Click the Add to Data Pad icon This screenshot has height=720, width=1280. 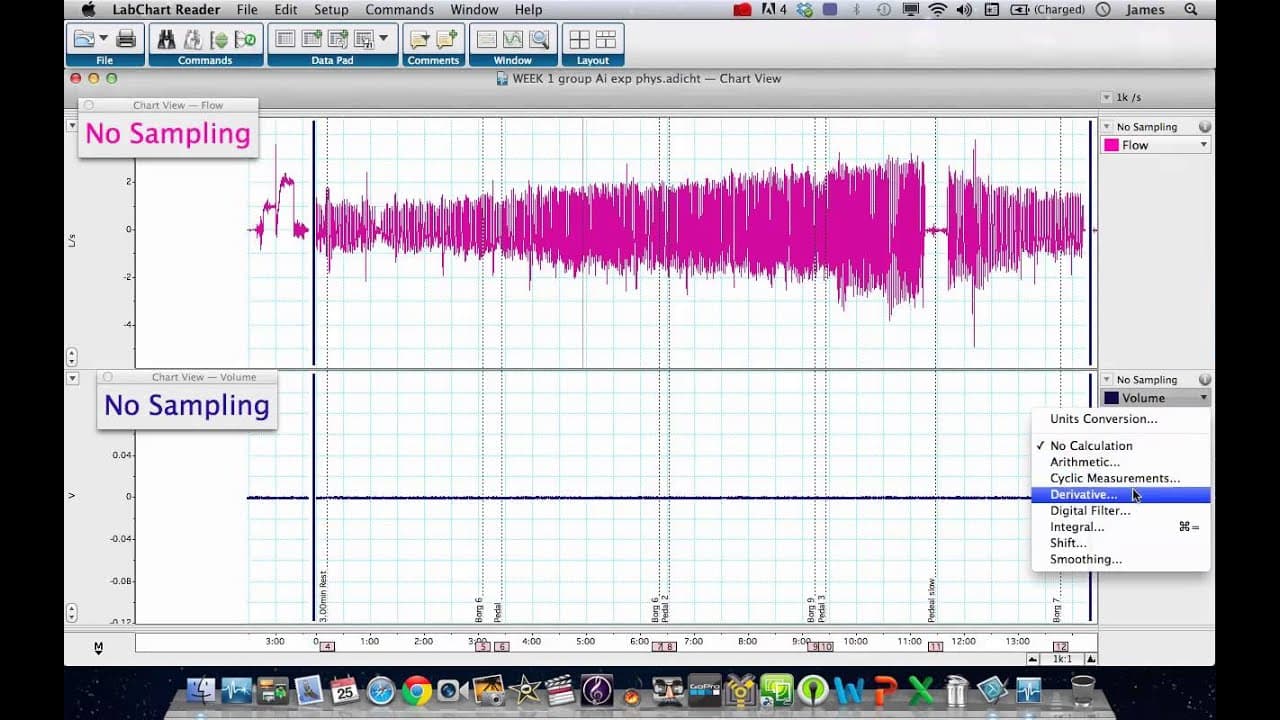(311, 39)
